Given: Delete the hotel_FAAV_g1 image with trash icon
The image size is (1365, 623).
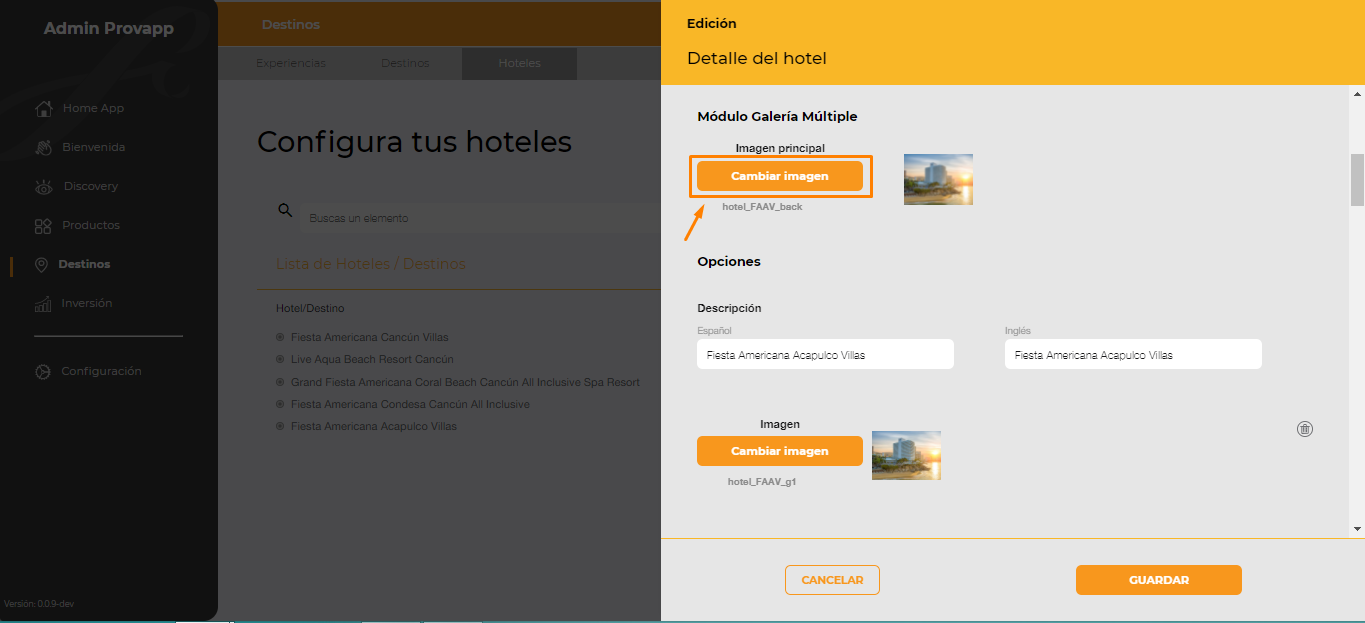Looking at the screenshot, I should coord(1304,429).
